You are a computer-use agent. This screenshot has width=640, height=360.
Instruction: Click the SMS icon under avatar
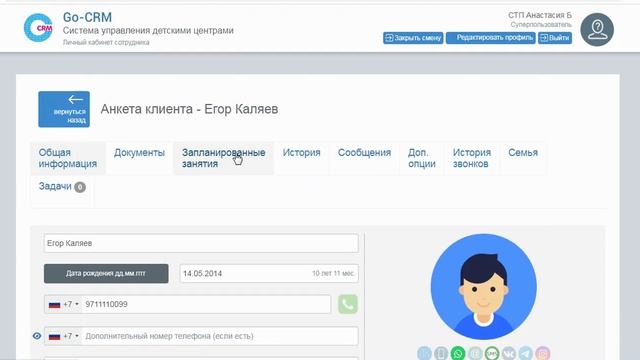click(x=492, y=353)
